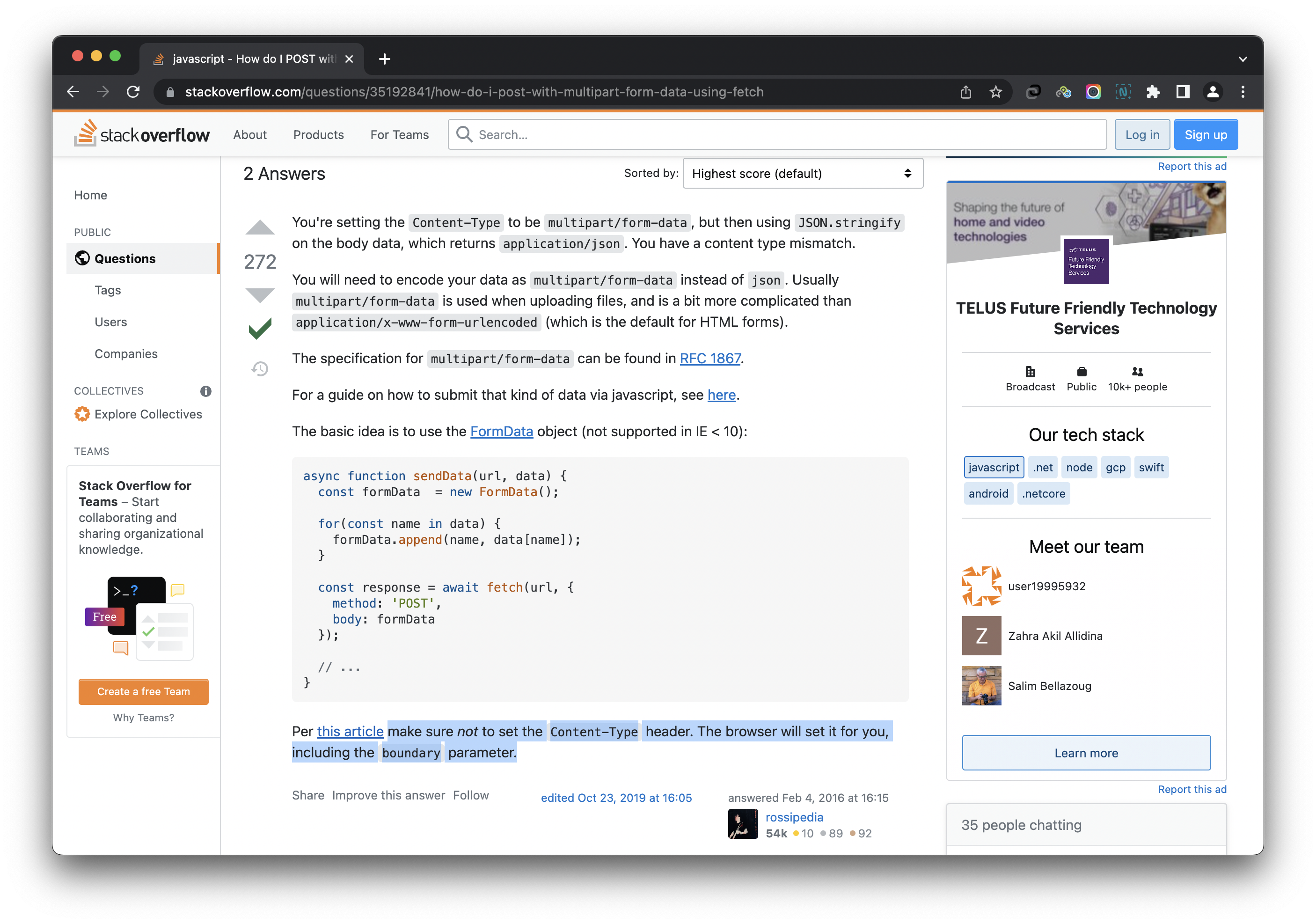Show the answer's activity history icon
This screenshot has width=1316, height=924.
coord(260,368)
